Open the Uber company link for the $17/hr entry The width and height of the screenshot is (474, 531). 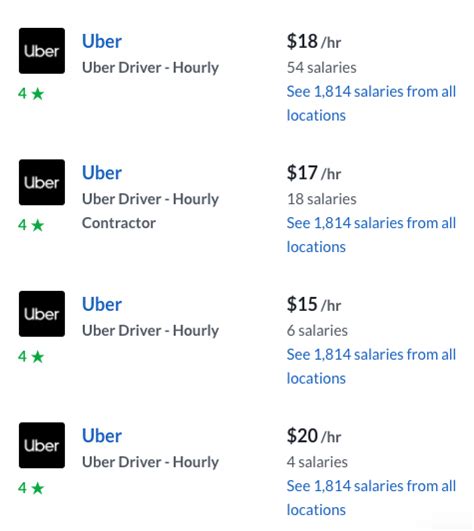pos(102,173)
